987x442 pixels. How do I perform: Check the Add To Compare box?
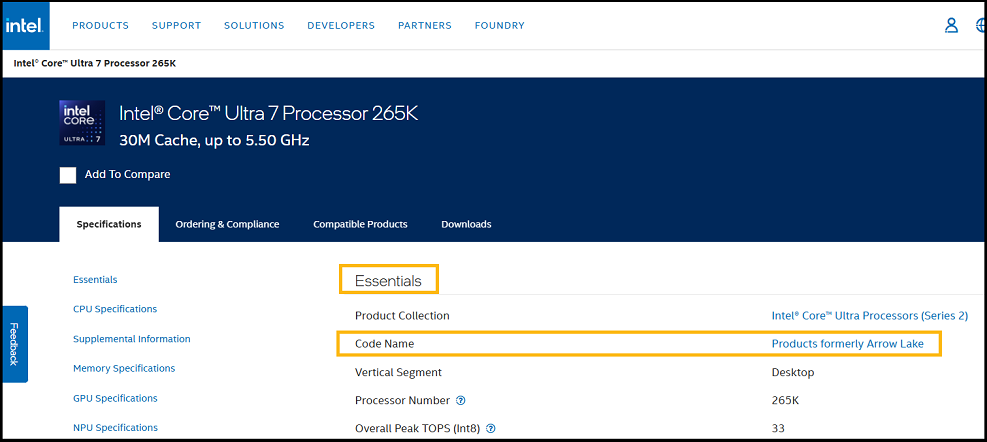coord(68,175)
